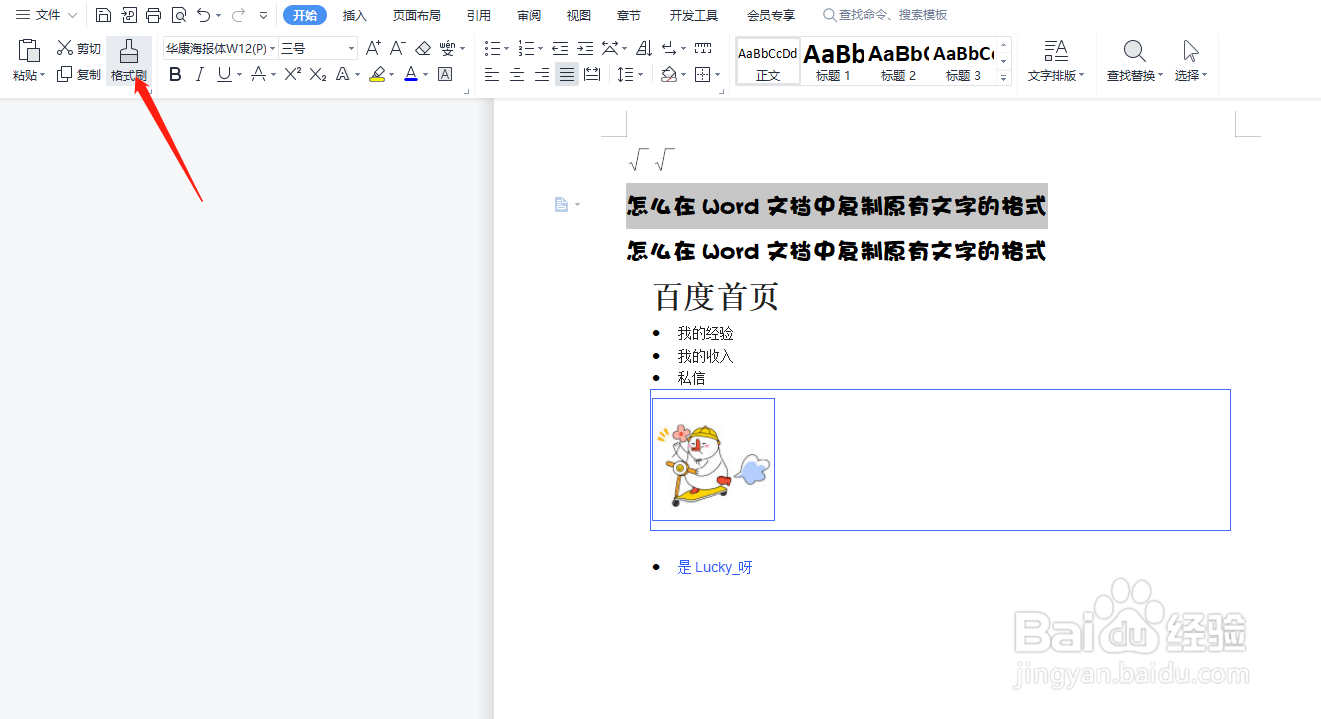Open the 文字排版 dropdown
1321x719 pixels.
(x=1056, y=61)
